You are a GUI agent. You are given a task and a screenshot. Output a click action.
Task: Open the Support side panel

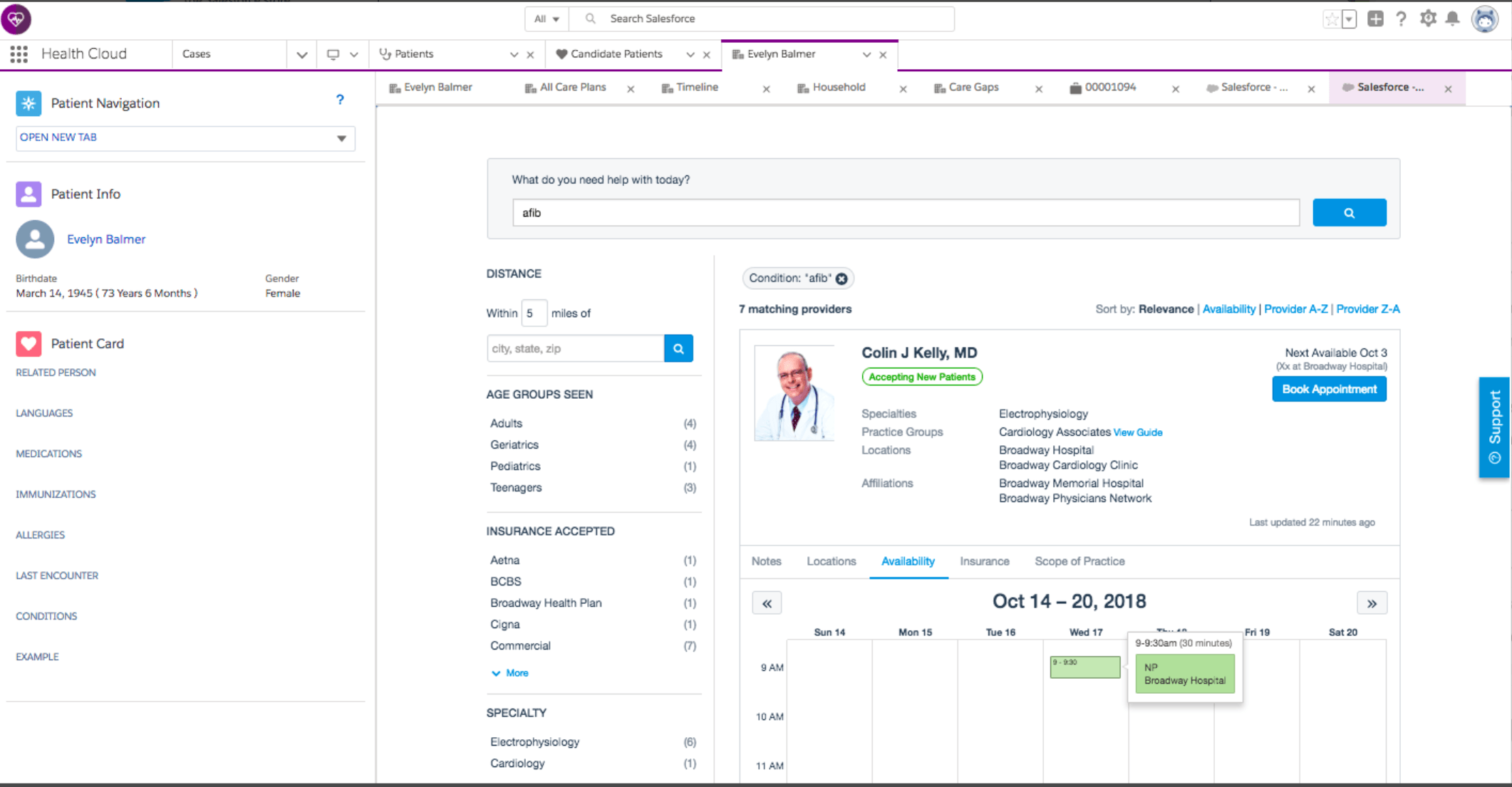(1494, 427)
